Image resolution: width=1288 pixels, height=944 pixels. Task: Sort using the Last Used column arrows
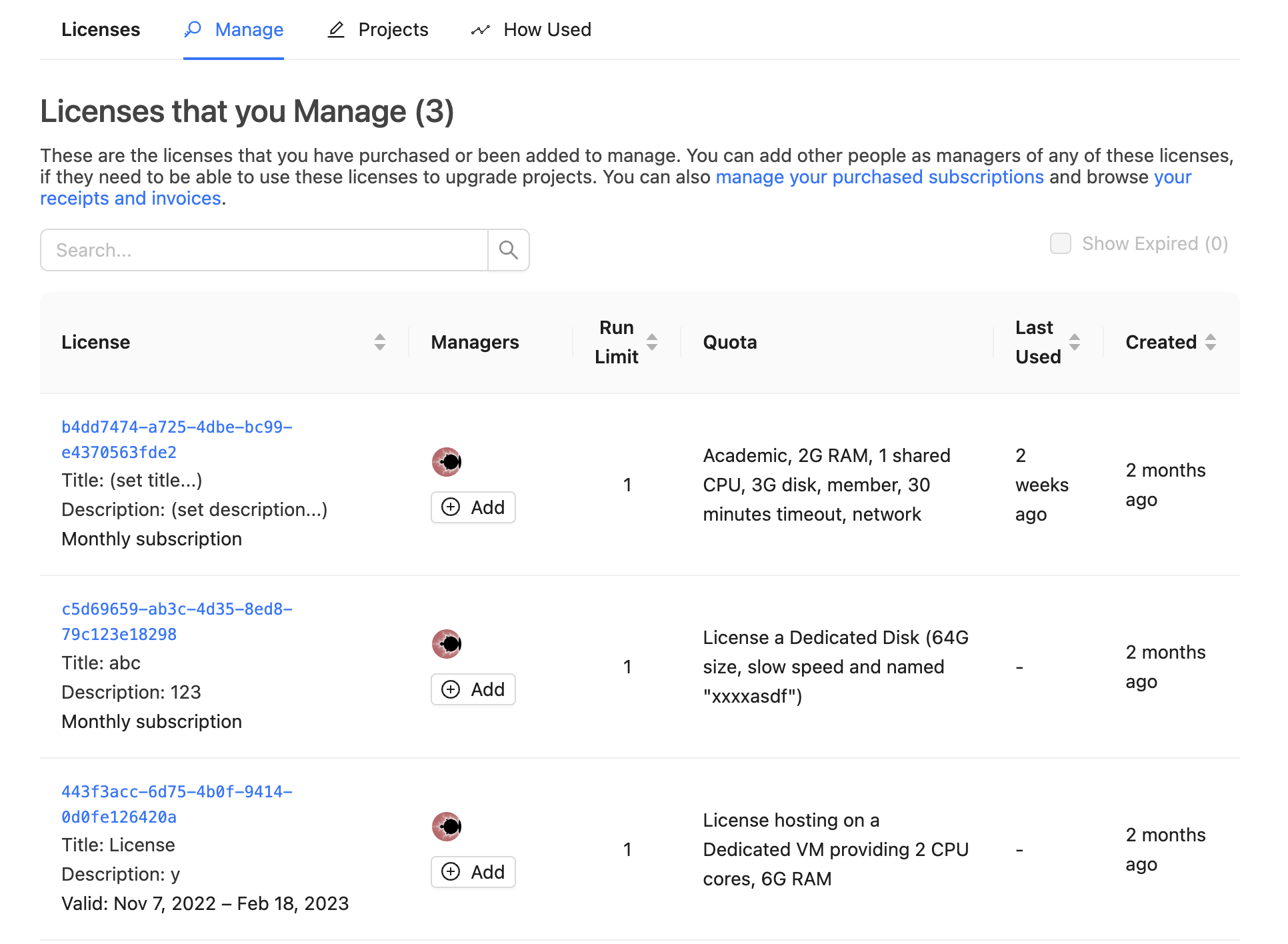[1074, 342]
